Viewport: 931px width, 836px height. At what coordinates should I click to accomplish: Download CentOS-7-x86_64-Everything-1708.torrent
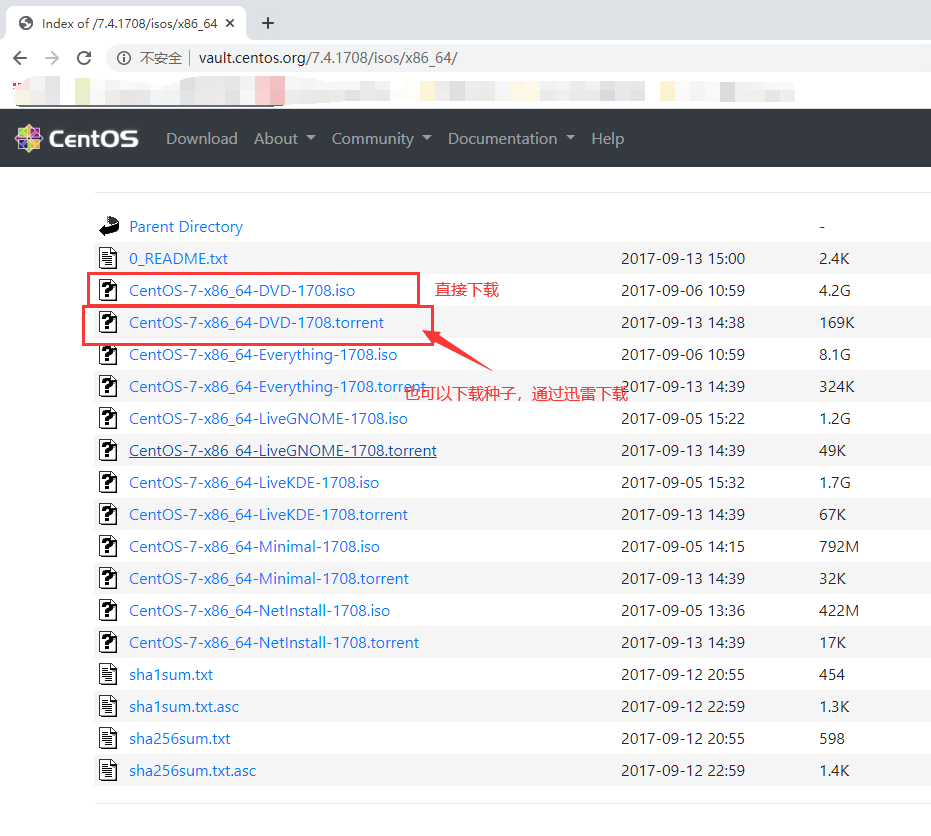pyautogui.click(x=277, y=387)
